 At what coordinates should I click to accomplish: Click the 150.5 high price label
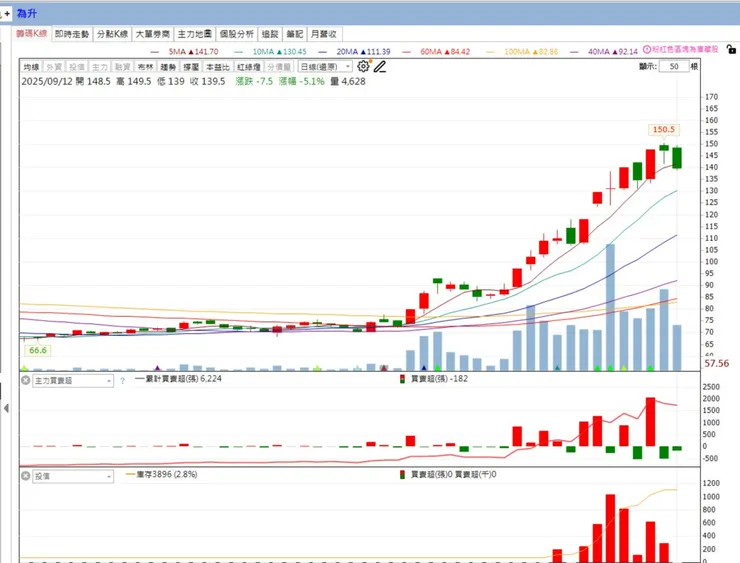(663, 129)
